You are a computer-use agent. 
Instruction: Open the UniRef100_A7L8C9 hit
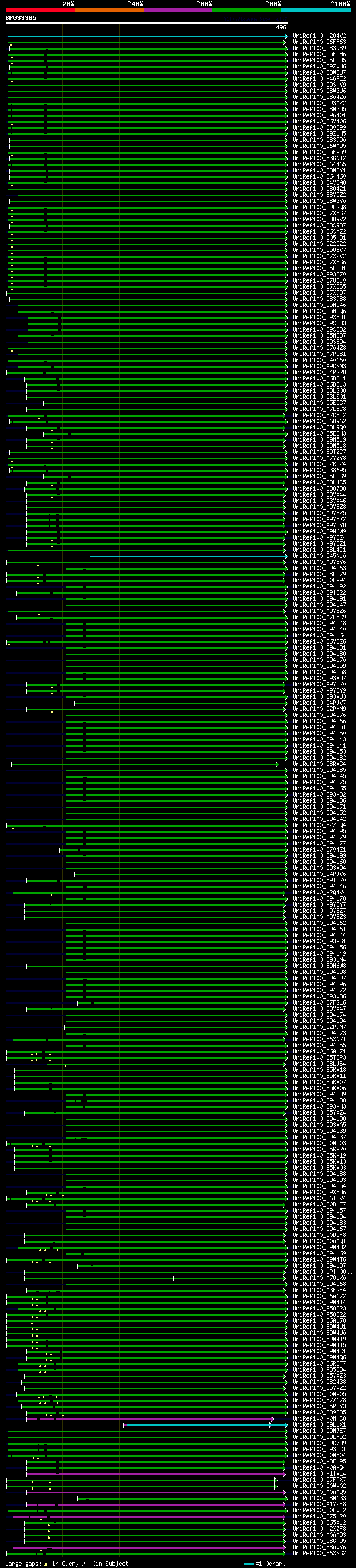tap(319, 617)
